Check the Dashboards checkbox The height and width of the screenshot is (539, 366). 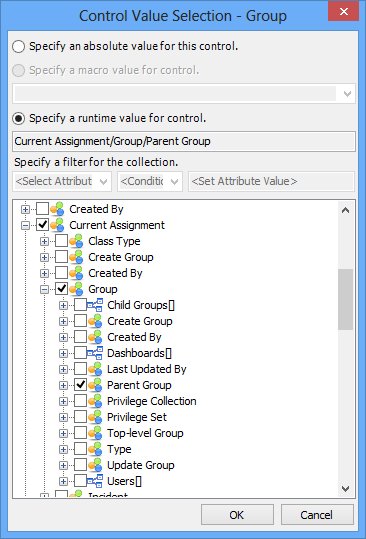pyautogui.click(x=80, y=353)
